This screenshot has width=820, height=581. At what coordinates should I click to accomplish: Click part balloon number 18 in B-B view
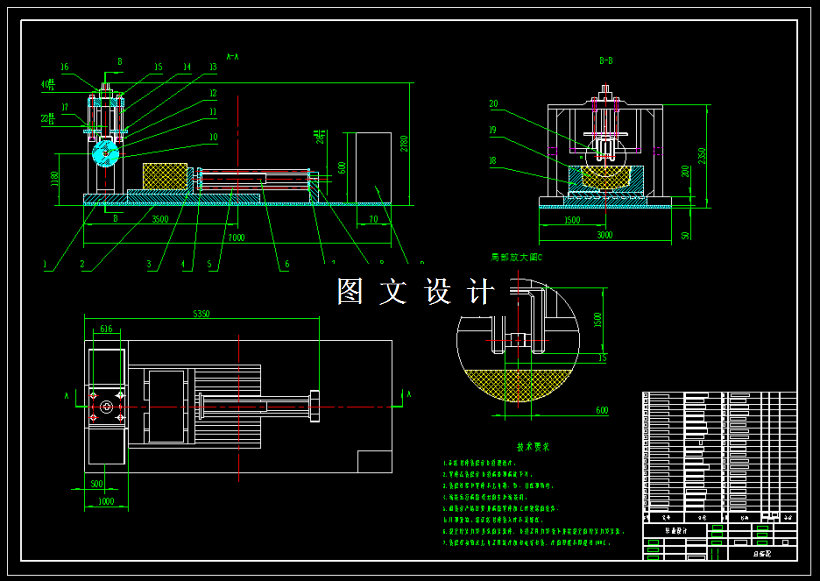(493, 161)
